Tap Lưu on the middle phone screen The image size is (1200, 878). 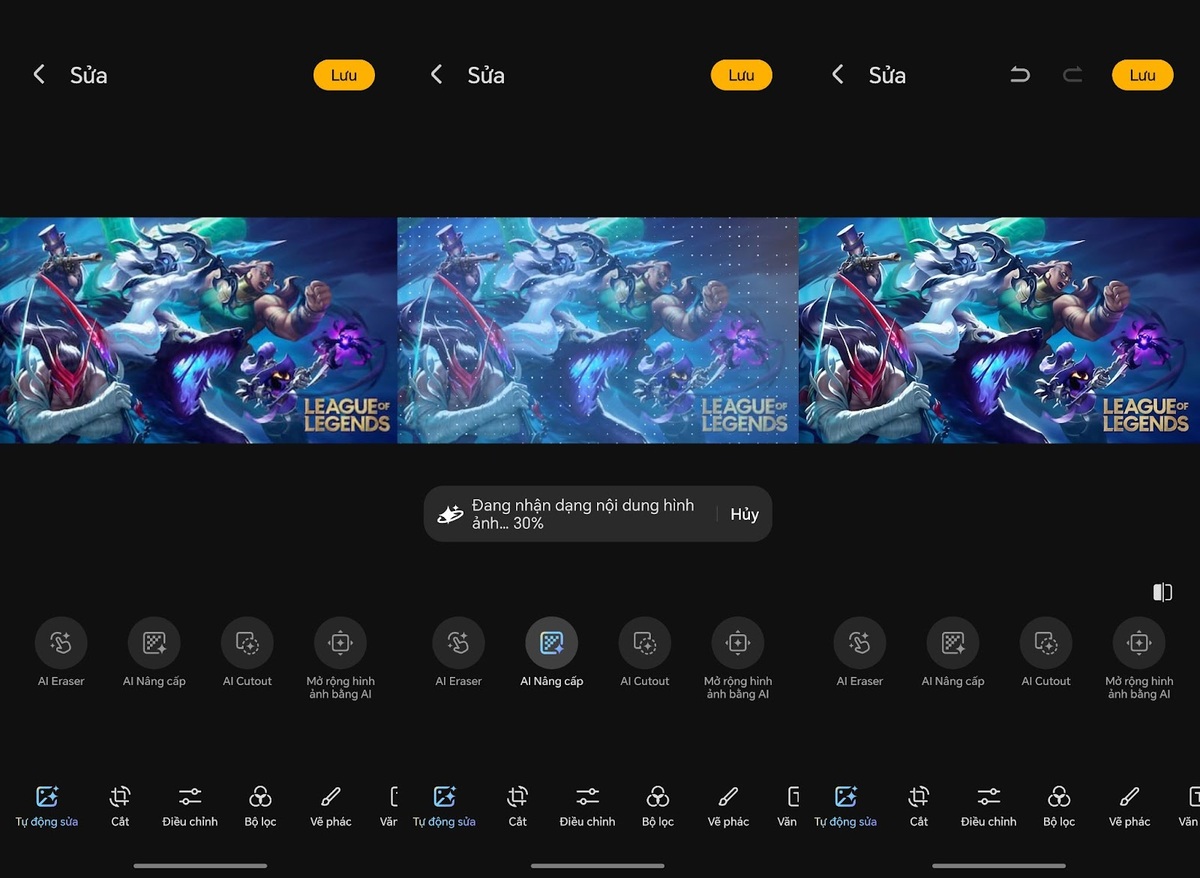(x=741, y=75)
